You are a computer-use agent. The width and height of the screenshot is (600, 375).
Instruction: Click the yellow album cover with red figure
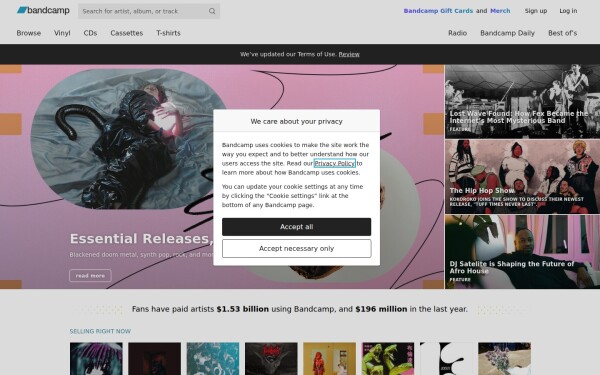point(329,359)
